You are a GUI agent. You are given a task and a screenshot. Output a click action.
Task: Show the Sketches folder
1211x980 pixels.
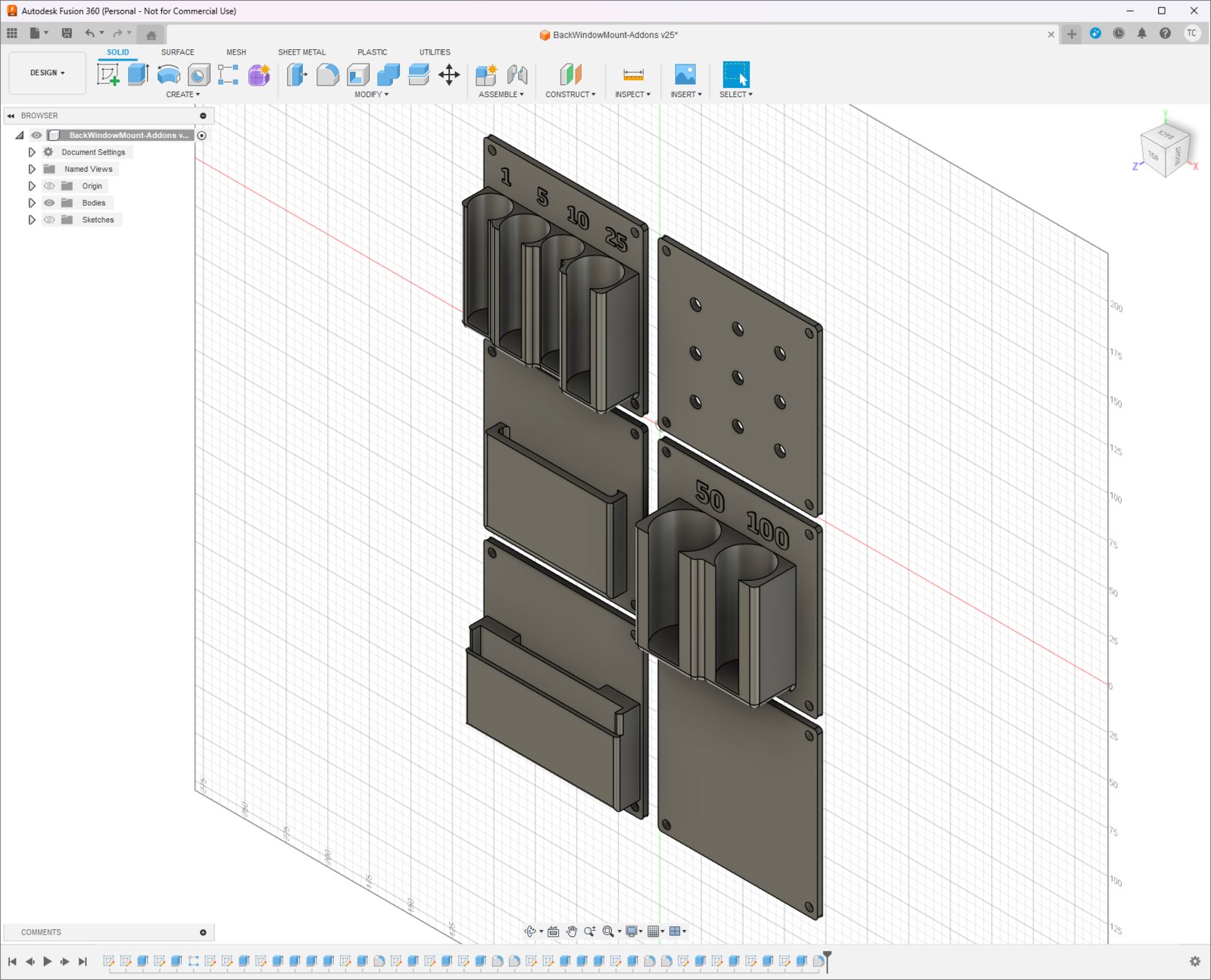click(x=49, y=220)
